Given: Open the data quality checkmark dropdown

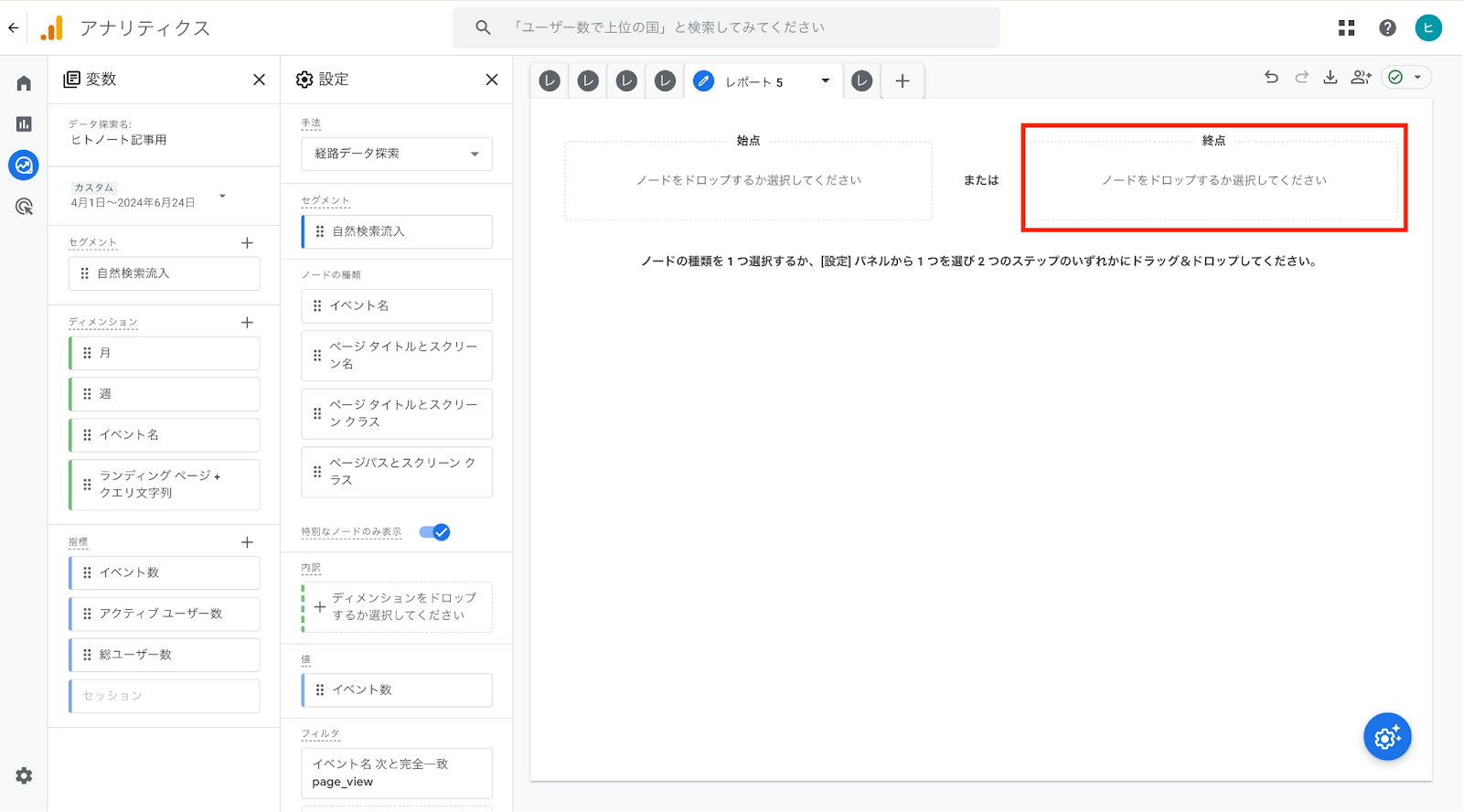Looking at the screenshot, I should (x=1406, y=78).
